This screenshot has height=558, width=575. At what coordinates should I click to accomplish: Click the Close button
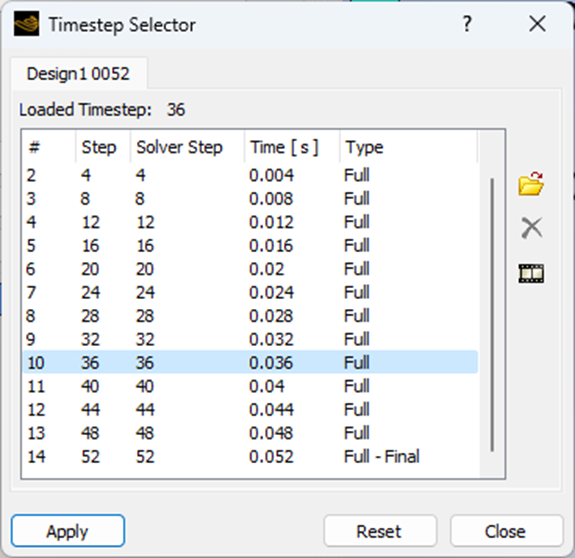point(506,531)
